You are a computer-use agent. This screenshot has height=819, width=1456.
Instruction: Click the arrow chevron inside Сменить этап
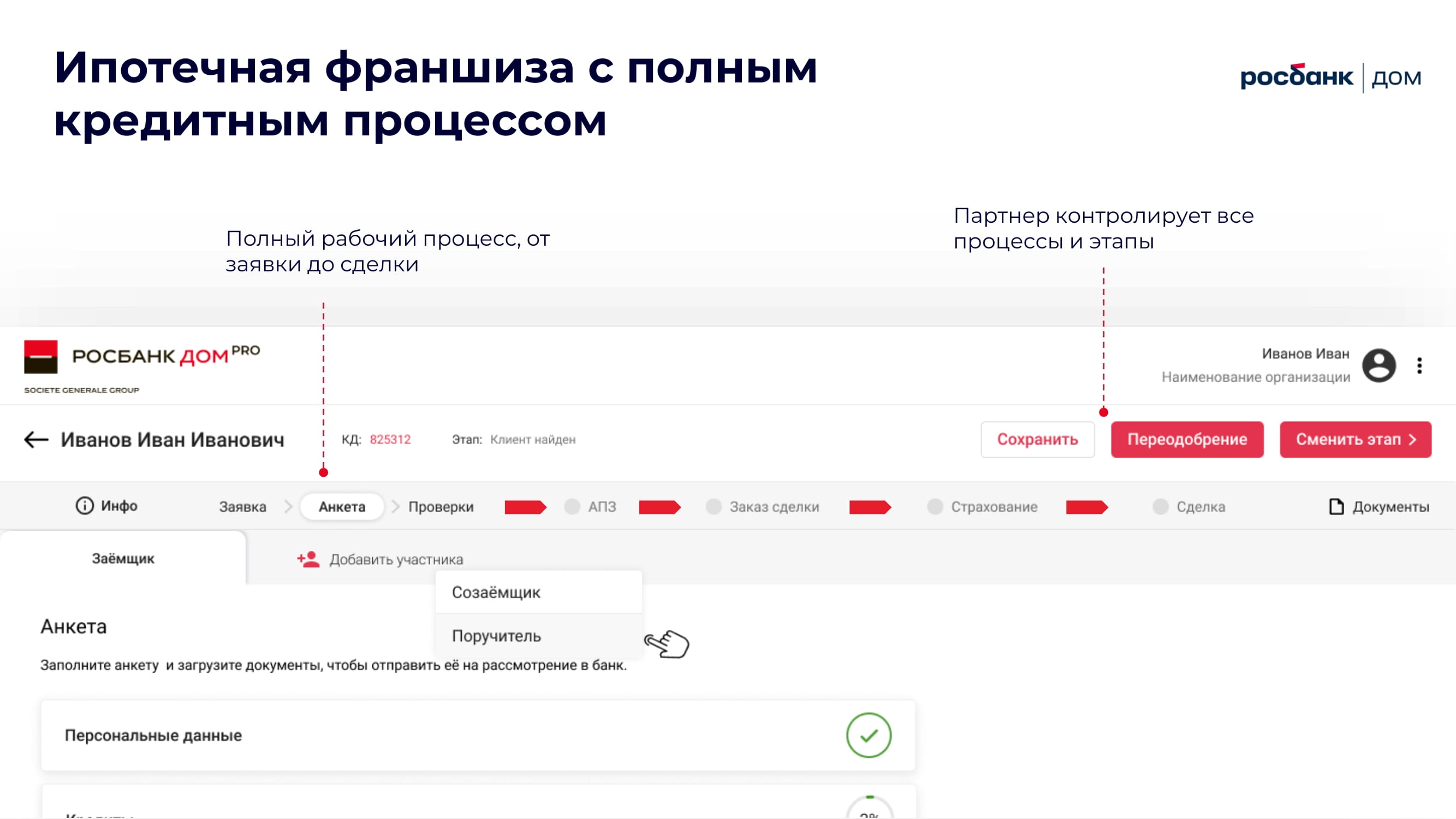pyautogui.click(x=1412, y=439)
